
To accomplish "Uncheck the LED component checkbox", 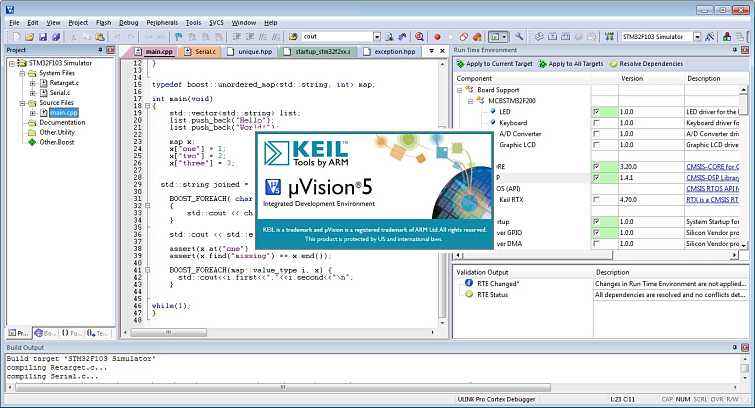I will [x=597, y=112].
